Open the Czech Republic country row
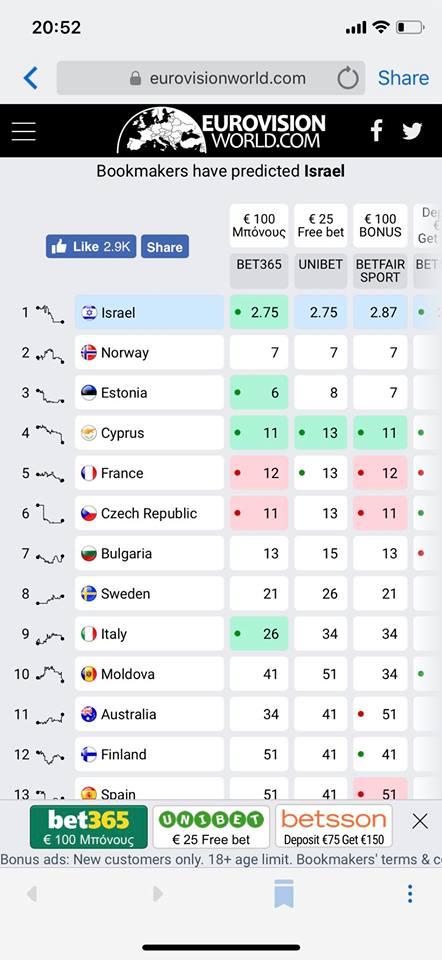 pos(149,513)
